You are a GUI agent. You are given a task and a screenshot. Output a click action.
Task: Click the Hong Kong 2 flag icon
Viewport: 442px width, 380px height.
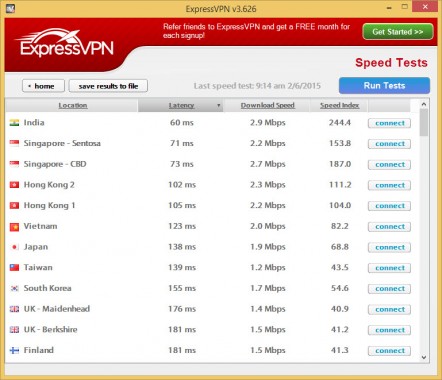[14, 185]
